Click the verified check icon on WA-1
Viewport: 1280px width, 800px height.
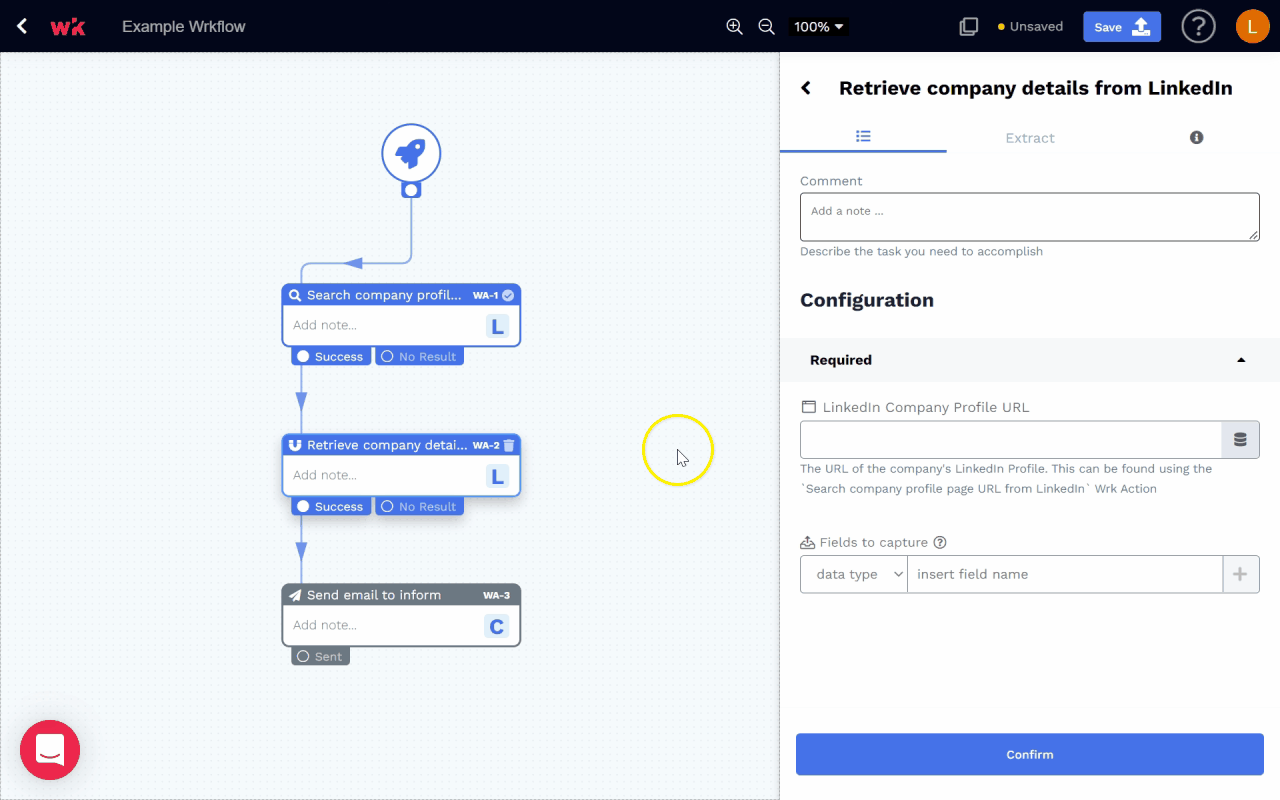(508, 295)
